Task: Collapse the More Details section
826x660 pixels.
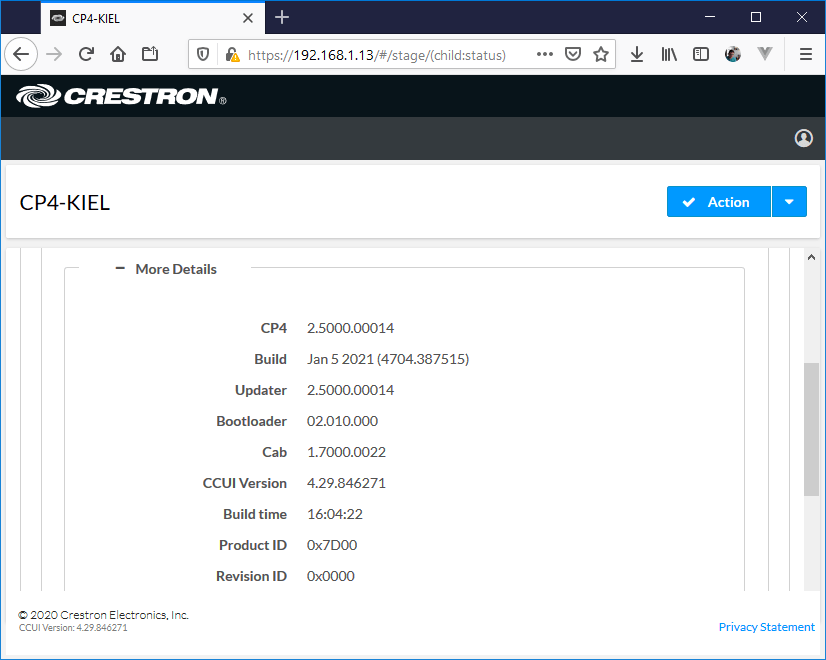Action: coord(120,269)
